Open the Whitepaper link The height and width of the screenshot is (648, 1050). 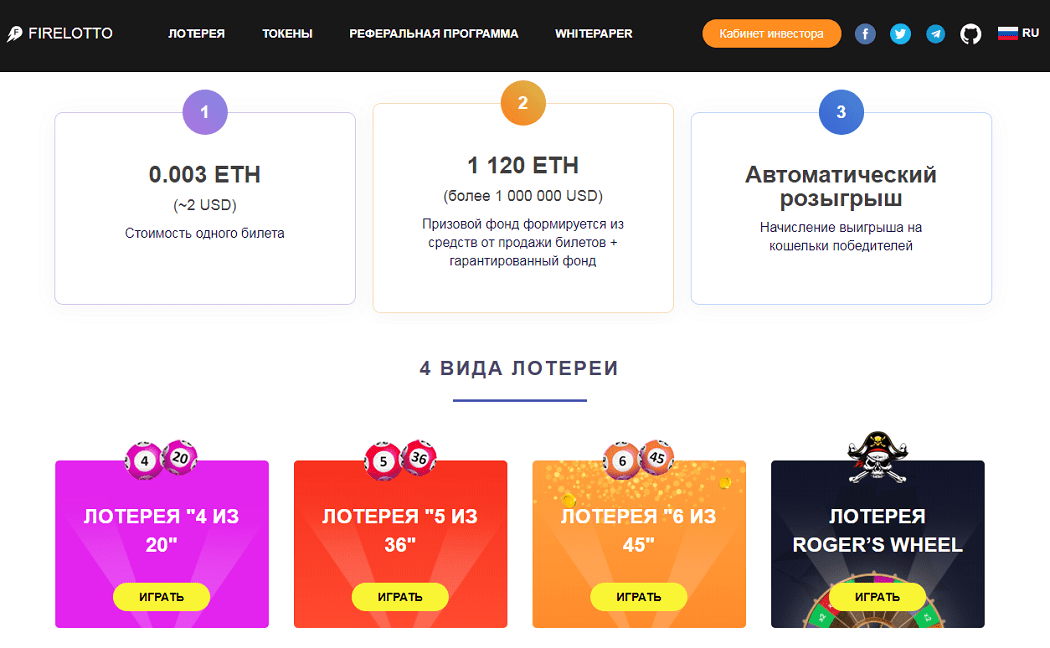coord(594,33)
